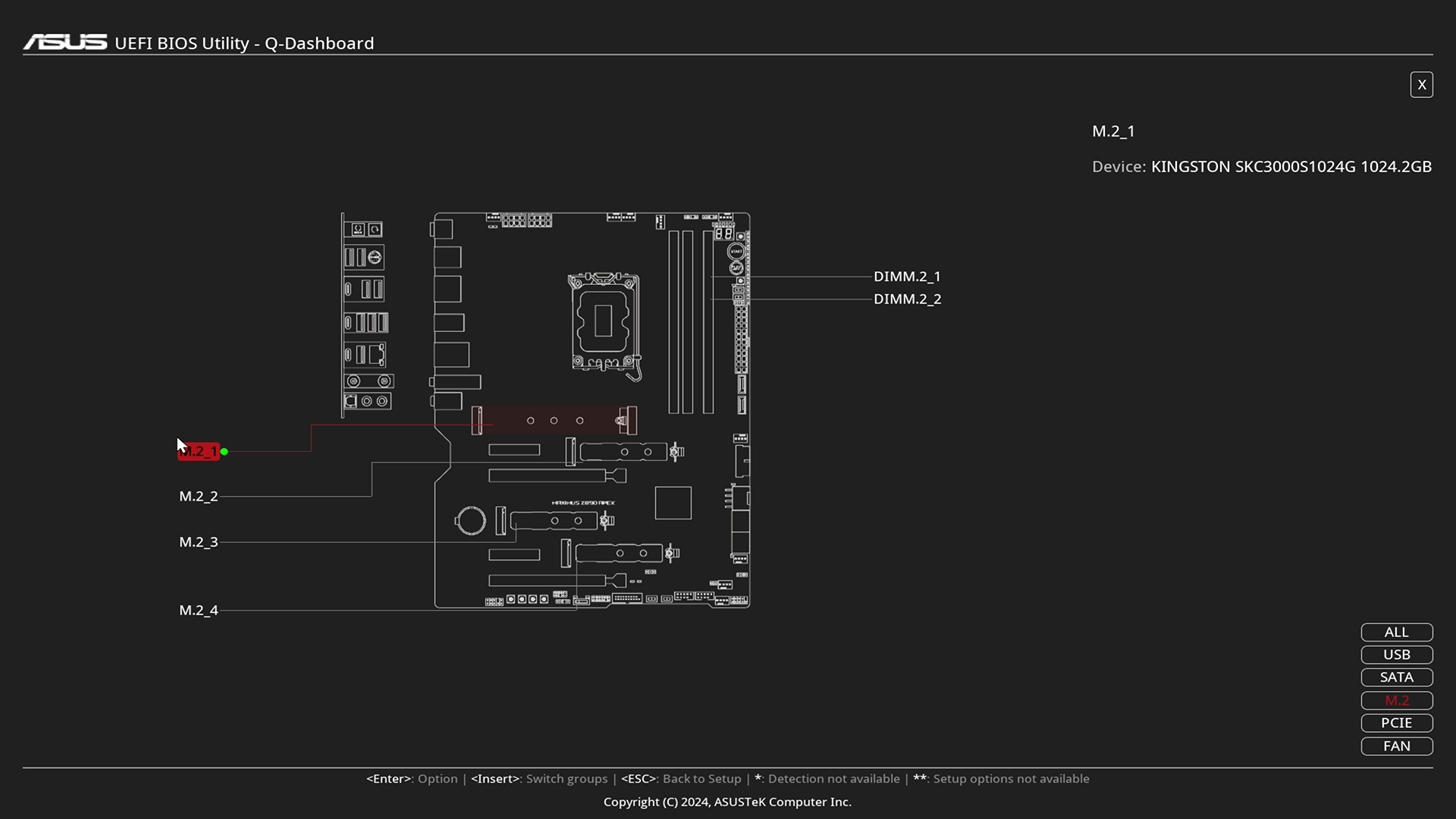Screen dimensions: 1456x819
Task: Close Q-Dashboard with the X button
Action: click(x=1421, y=85)
